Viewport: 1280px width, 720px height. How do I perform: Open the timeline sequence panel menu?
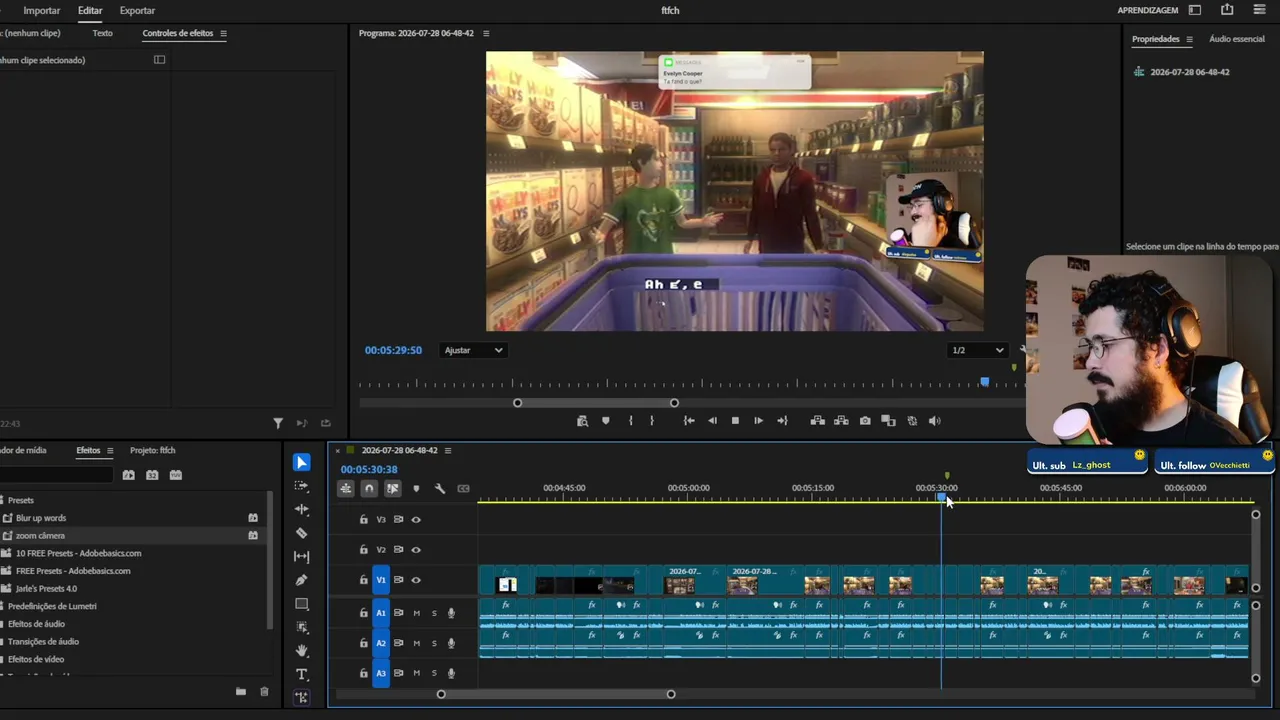pos(448,450)
